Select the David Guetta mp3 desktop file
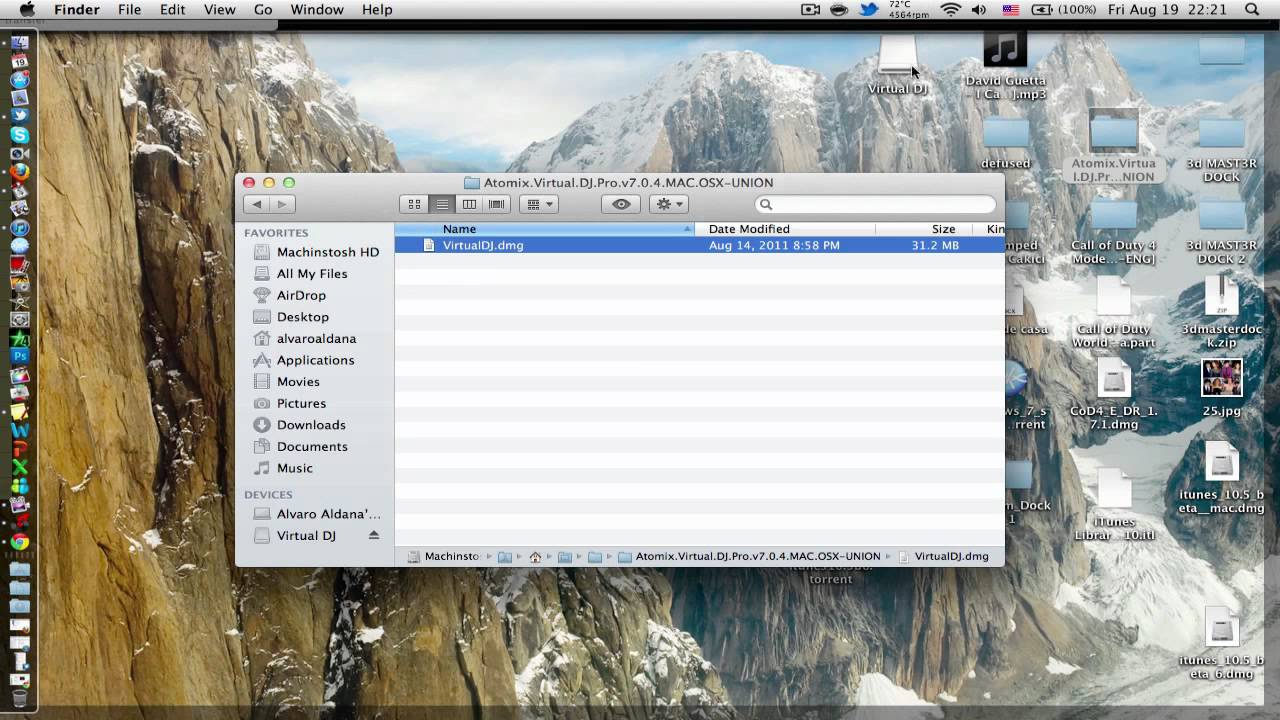 (x=1005, y=66)
